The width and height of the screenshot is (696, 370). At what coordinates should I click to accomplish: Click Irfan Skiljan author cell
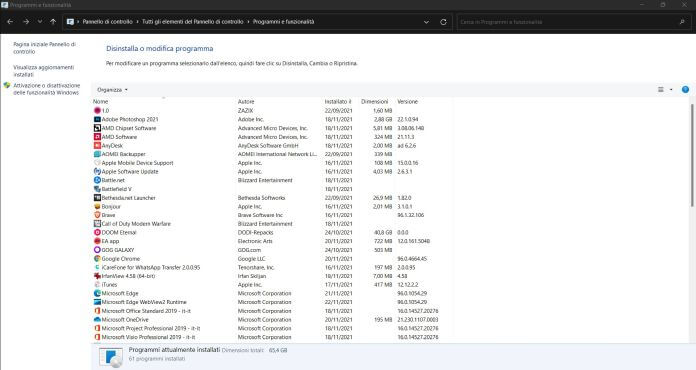(253, 276)
